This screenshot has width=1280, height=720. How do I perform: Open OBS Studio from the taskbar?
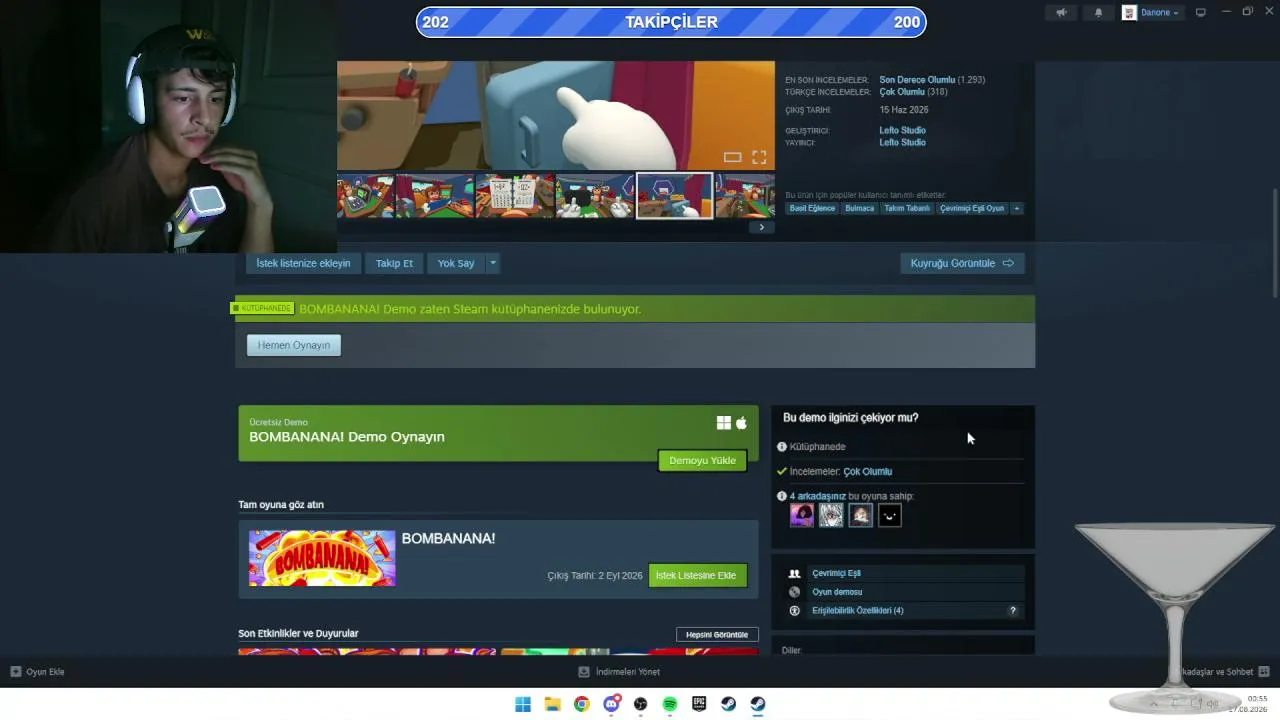click(640, 704)
